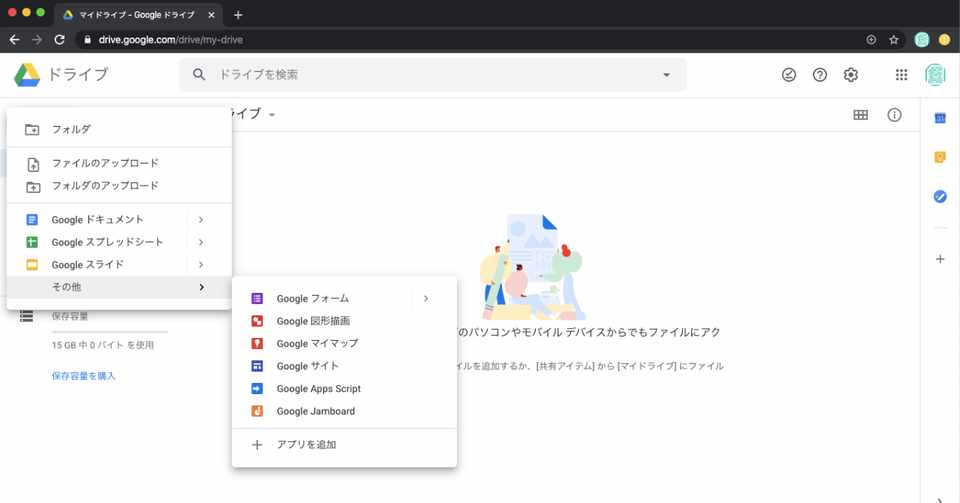This screenshot has height=503, width=960.
Task: Focus the ドライブを検索 search field
Action: point(432,75)
